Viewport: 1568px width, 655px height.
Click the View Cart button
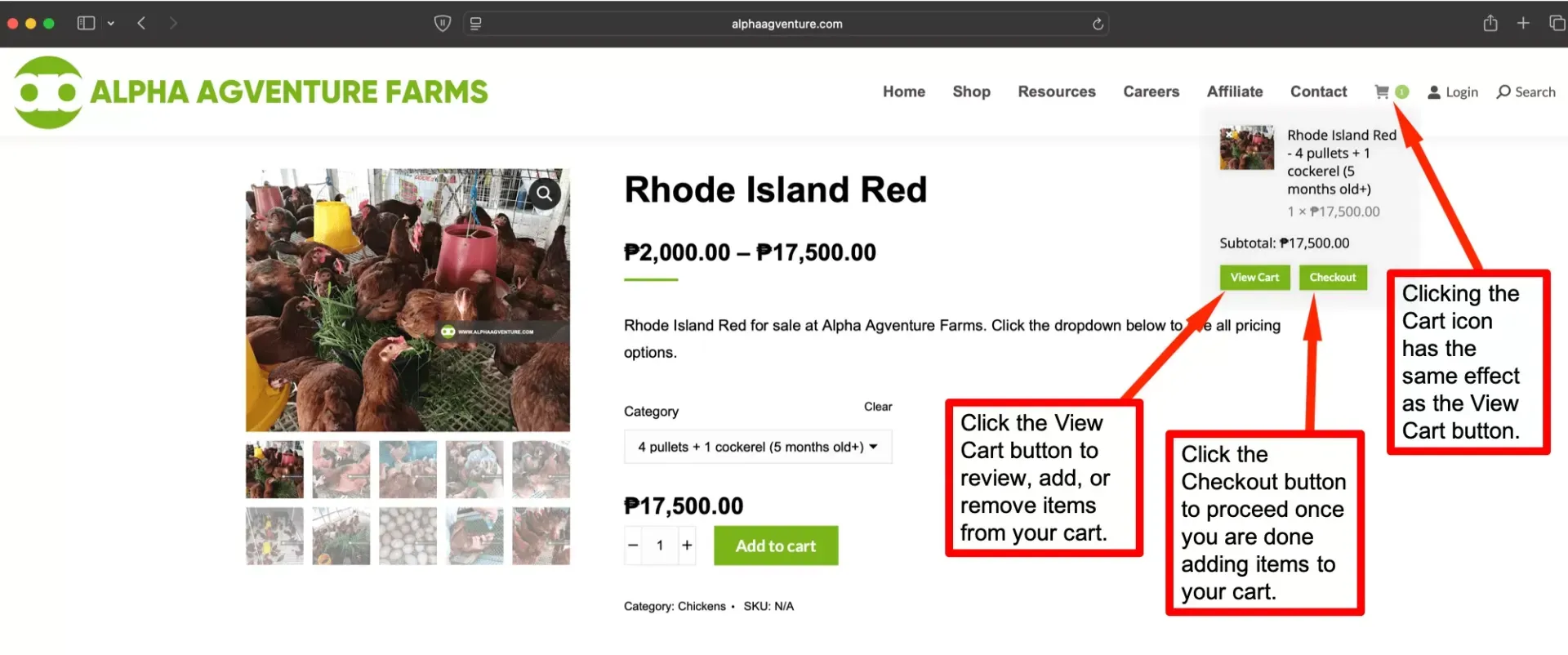click(x=1254, y=278)
